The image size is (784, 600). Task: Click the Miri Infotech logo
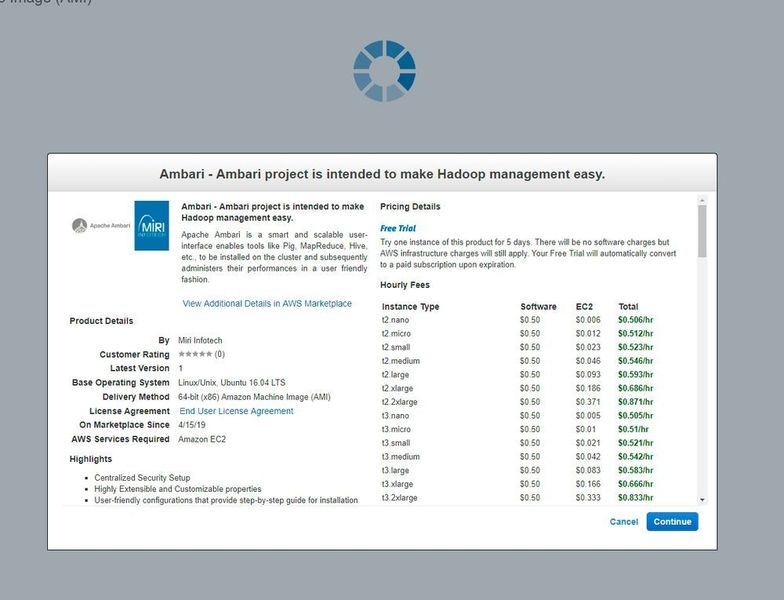coord(152,226)
